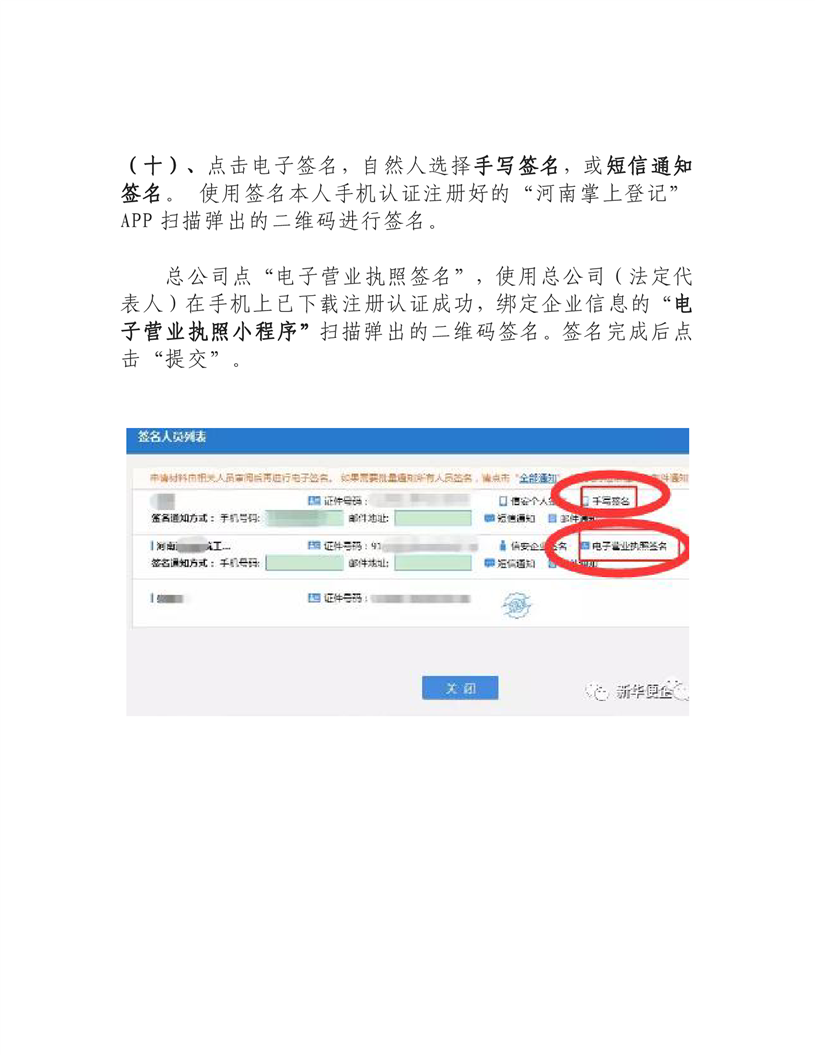
Task: Choose 电子营业执照签名 for the company
Action: point(624,546)
